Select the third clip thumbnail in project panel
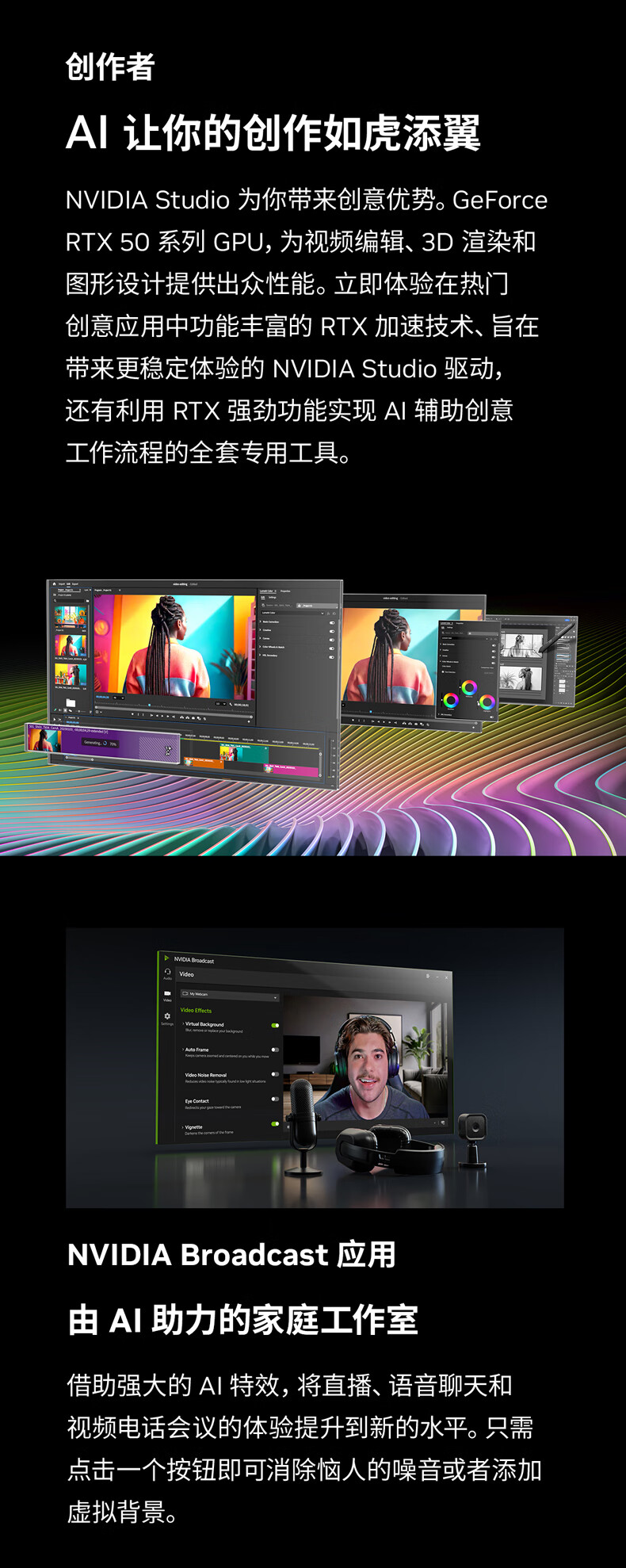This screenshot has width=626, height=1568. click(70, 675)
